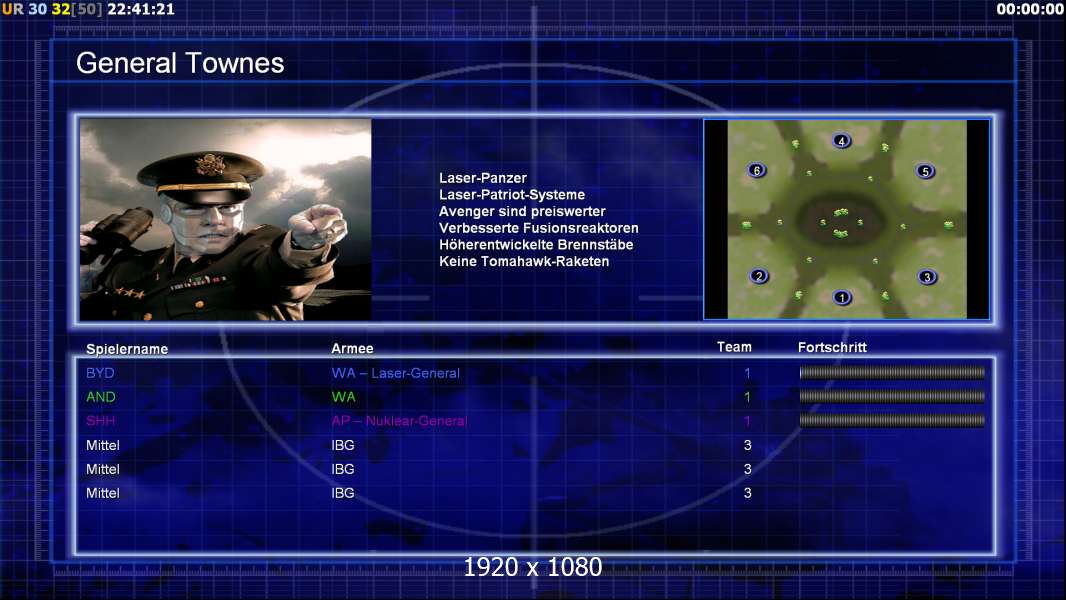1066x600 pixels.
Task: Select player name SHH
Action: (101, 421)
